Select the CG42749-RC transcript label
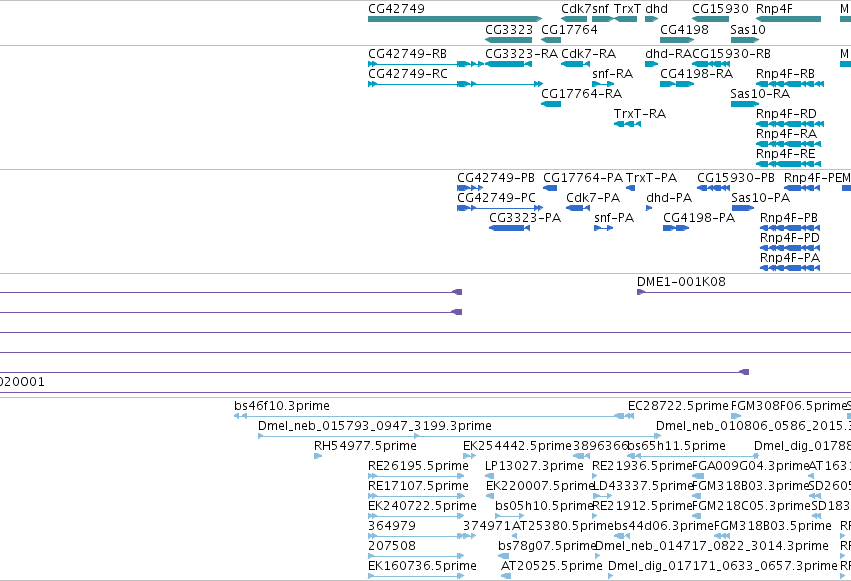This screenshot has width=851, height=581. pyautogui.click(x=408, y=74)
